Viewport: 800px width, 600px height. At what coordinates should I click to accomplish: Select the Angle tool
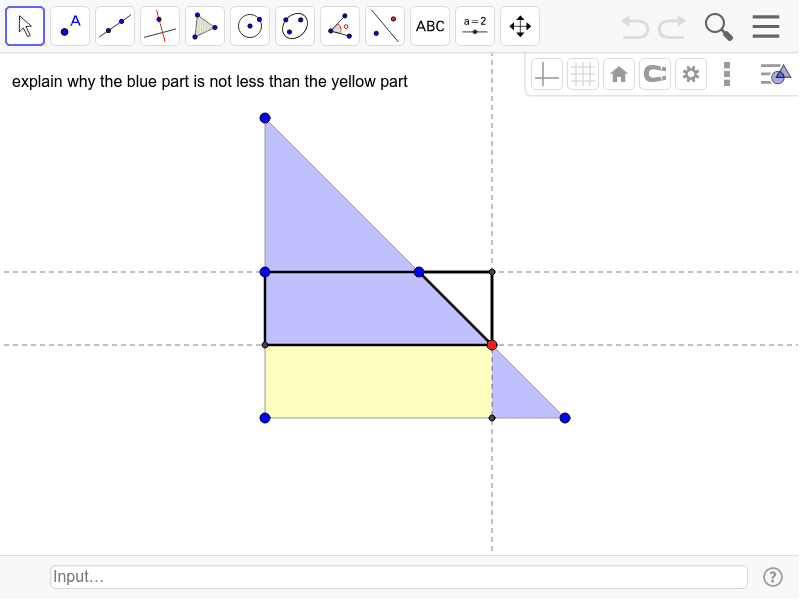tap(339, 26)
